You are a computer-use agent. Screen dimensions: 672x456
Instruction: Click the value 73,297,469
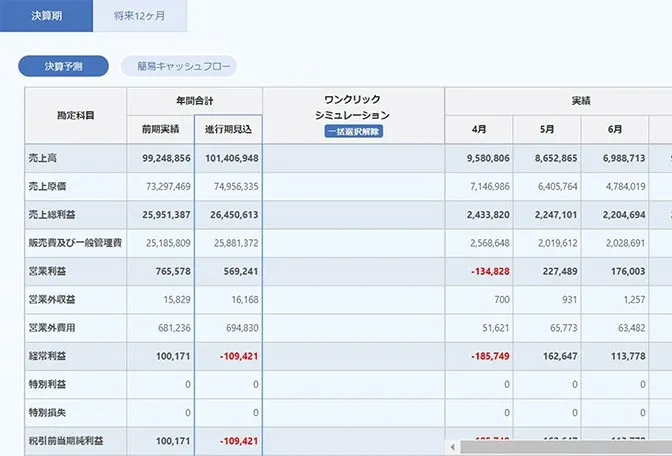(168, 186)
